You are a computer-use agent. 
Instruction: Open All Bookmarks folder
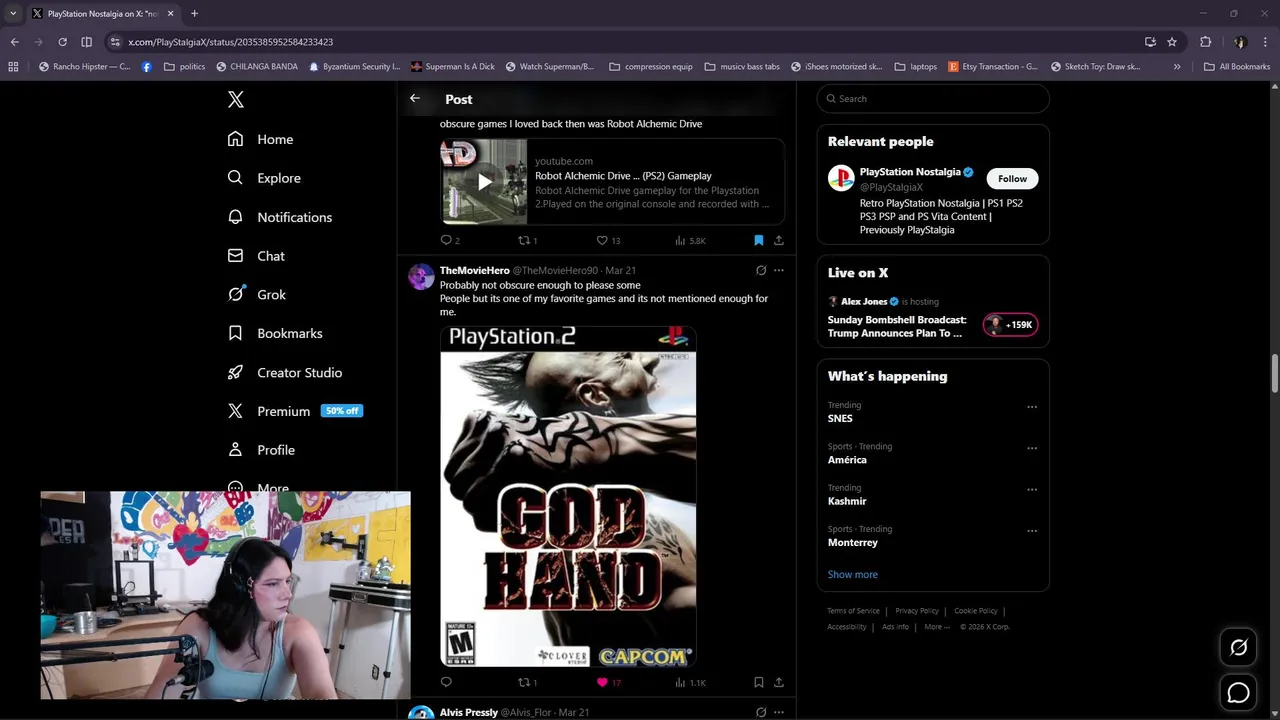pyautogui.click(x=1237, y=67)
